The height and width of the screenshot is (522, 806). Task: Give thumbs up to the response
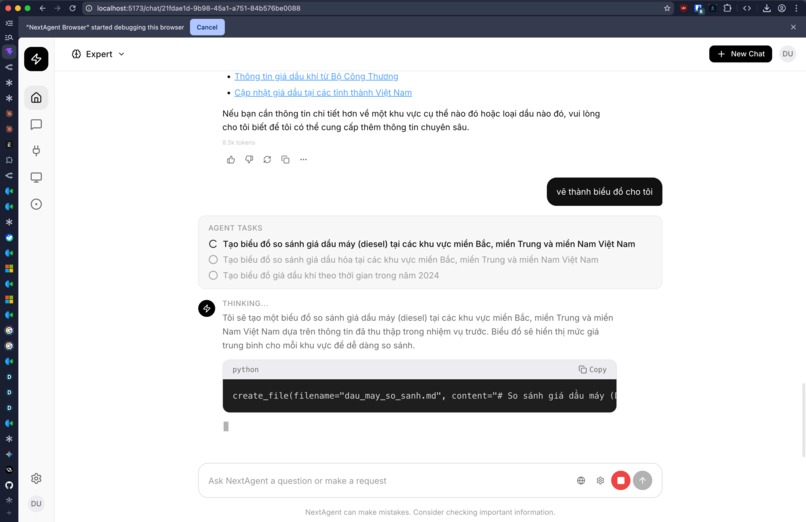pos(231,160)
